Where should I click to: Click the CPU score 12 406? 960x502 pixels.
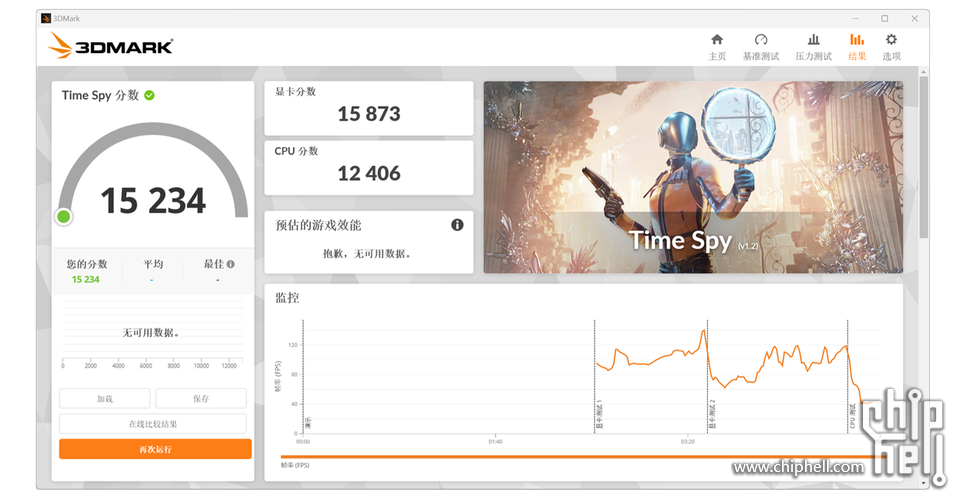coord(369,174)
